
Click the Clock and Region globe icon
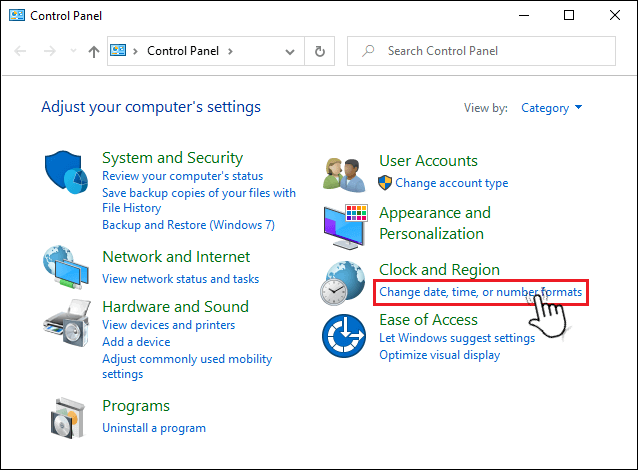tap(344, 284)
